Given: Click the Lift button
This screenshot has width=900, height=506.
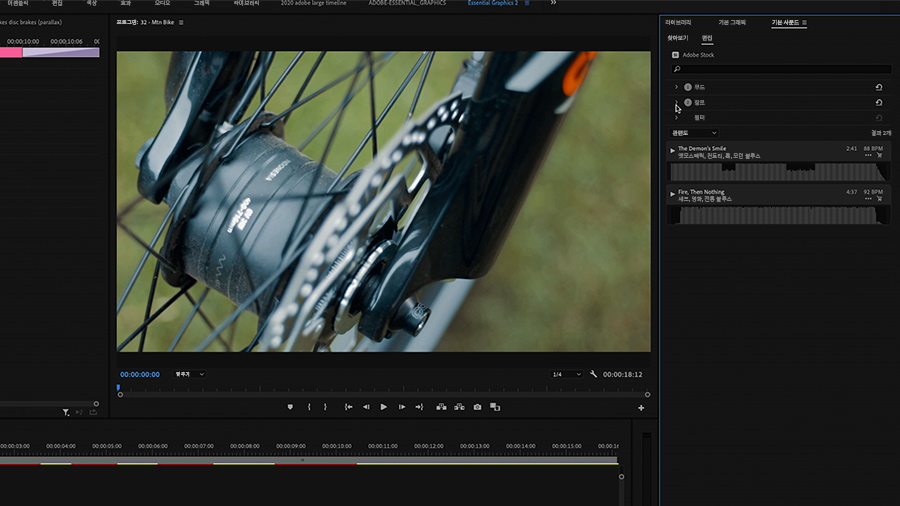Looking at the screenshot, I should click(441, 407).
